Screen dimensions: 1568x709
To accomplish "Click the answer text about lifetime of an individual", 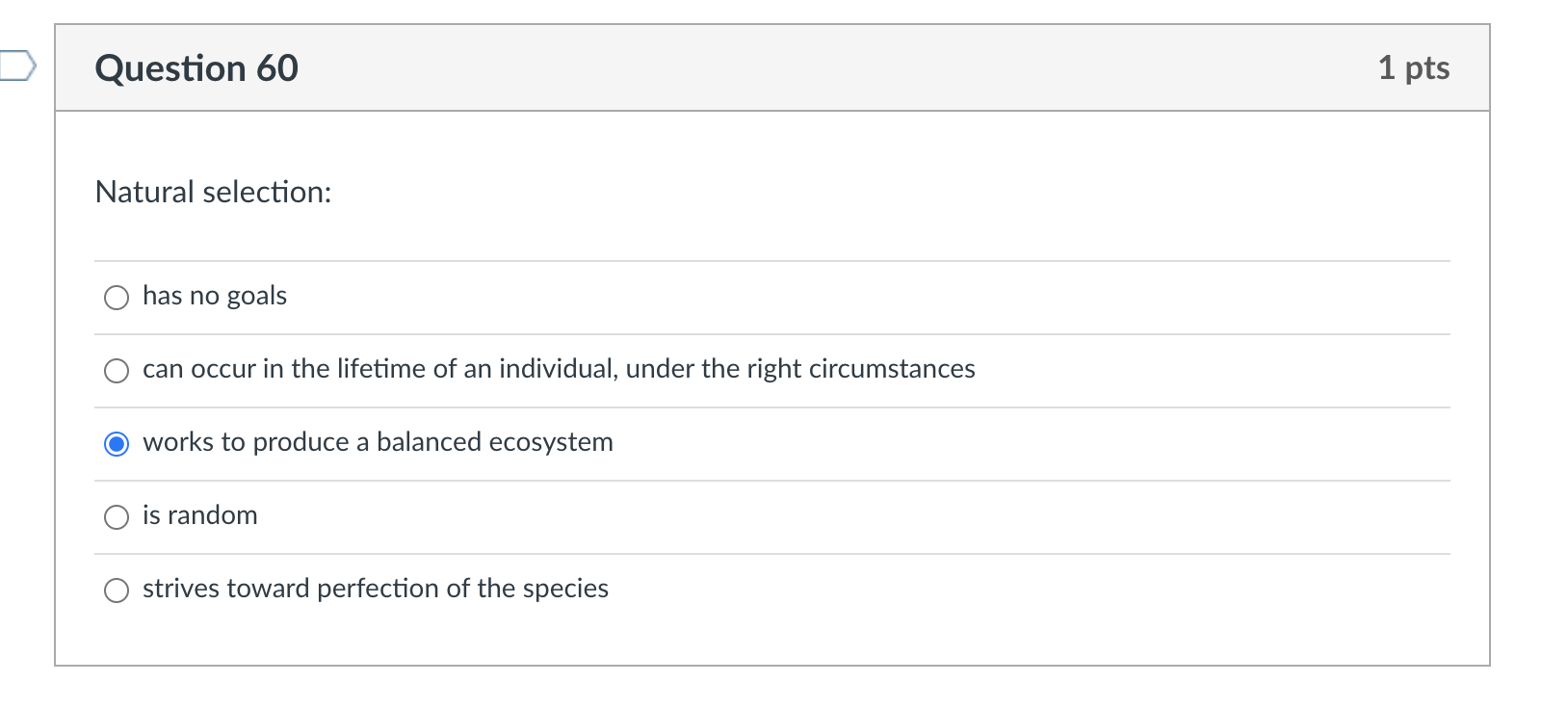I will pos(558,369).
